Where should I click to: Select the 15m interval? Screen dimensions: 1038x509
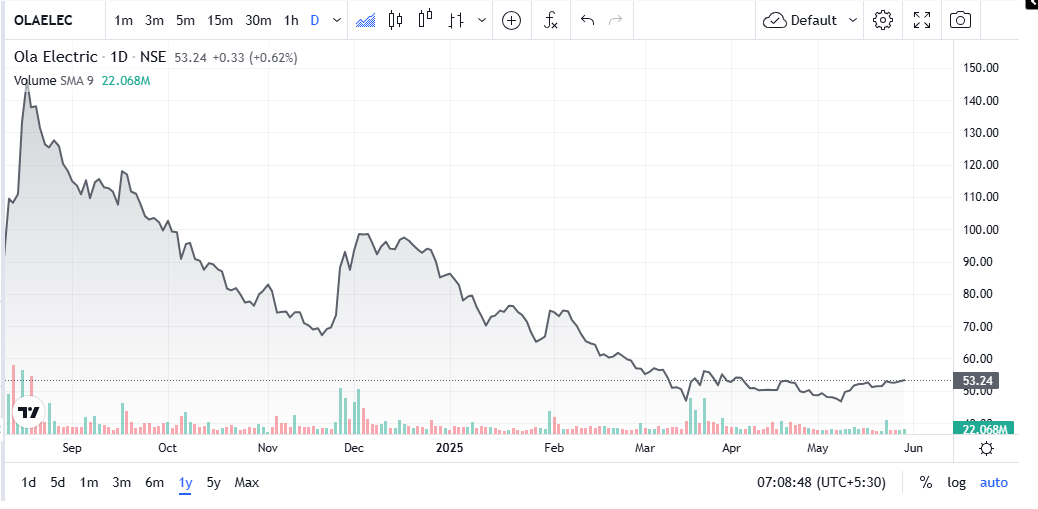[220, 21]
